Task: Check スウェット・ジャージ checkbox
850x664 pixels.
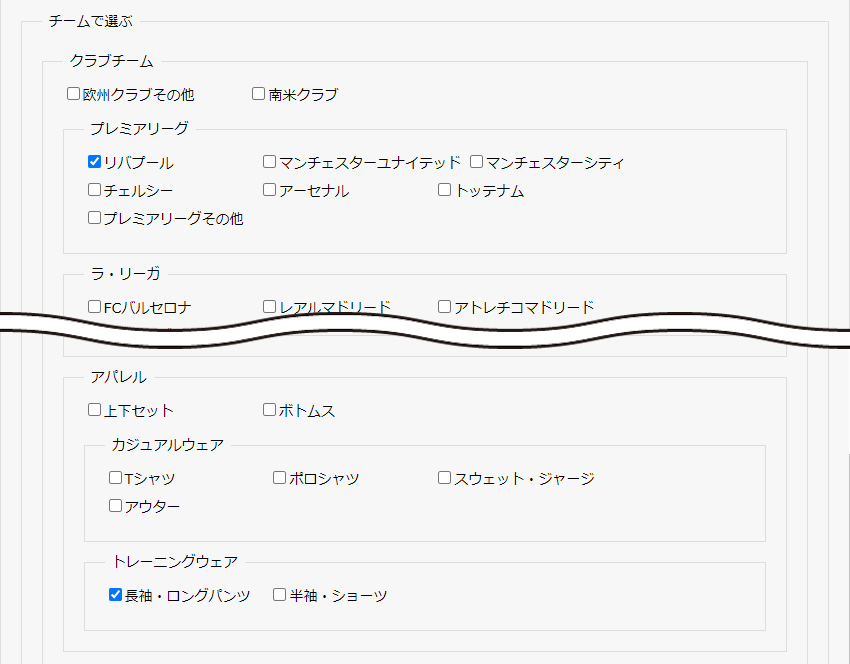Action: click(x=444, y=478)
